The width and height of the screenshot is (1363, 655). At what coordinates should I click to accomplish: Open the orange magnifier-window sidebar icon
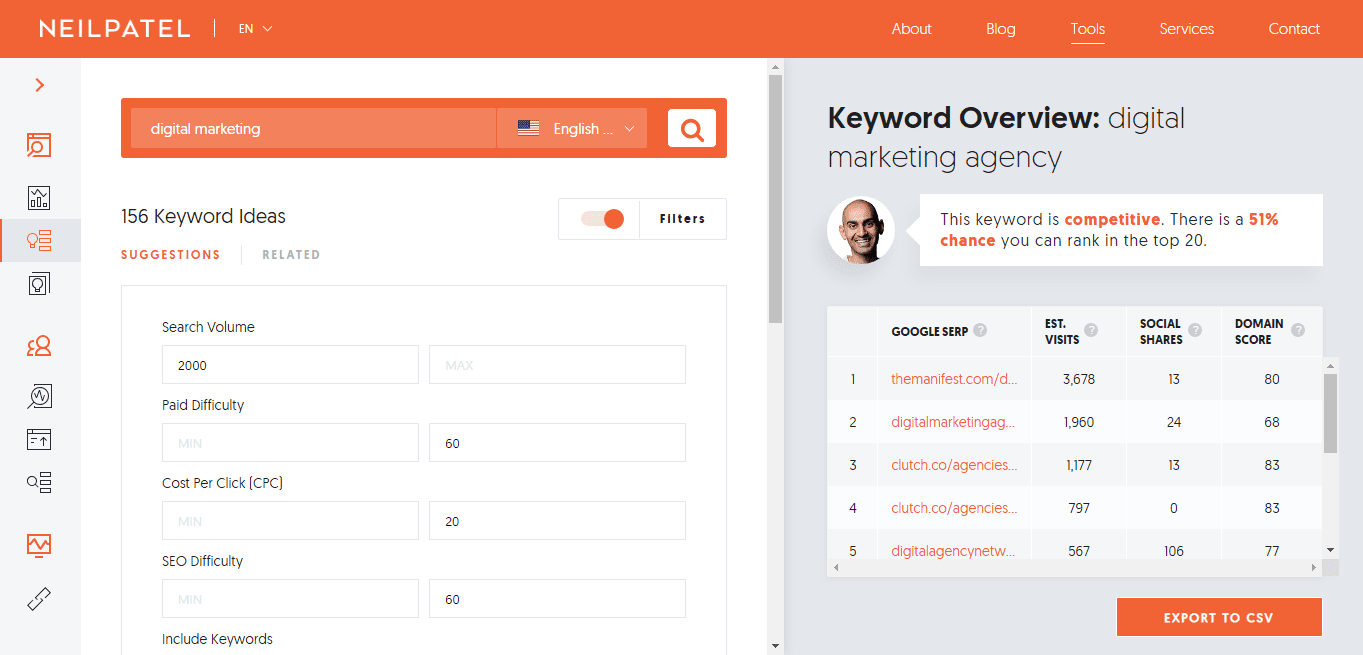[39, 145]
